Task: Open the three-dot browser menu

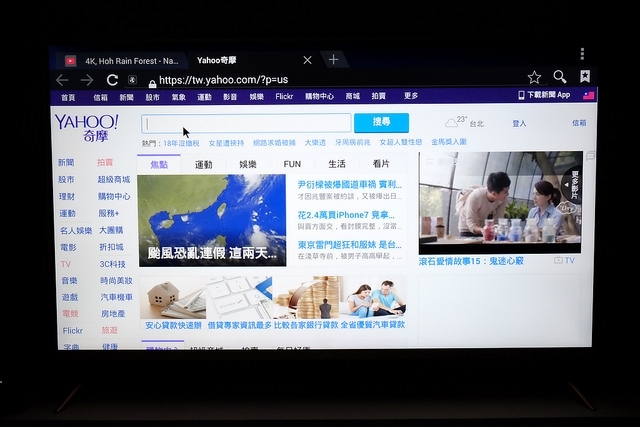Action: (x=582, y=53)
